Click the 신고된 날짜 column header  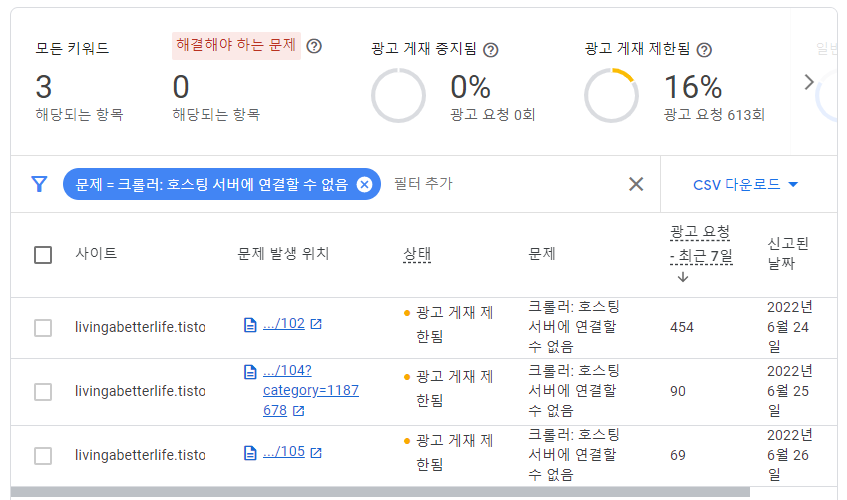click(788, 253)
